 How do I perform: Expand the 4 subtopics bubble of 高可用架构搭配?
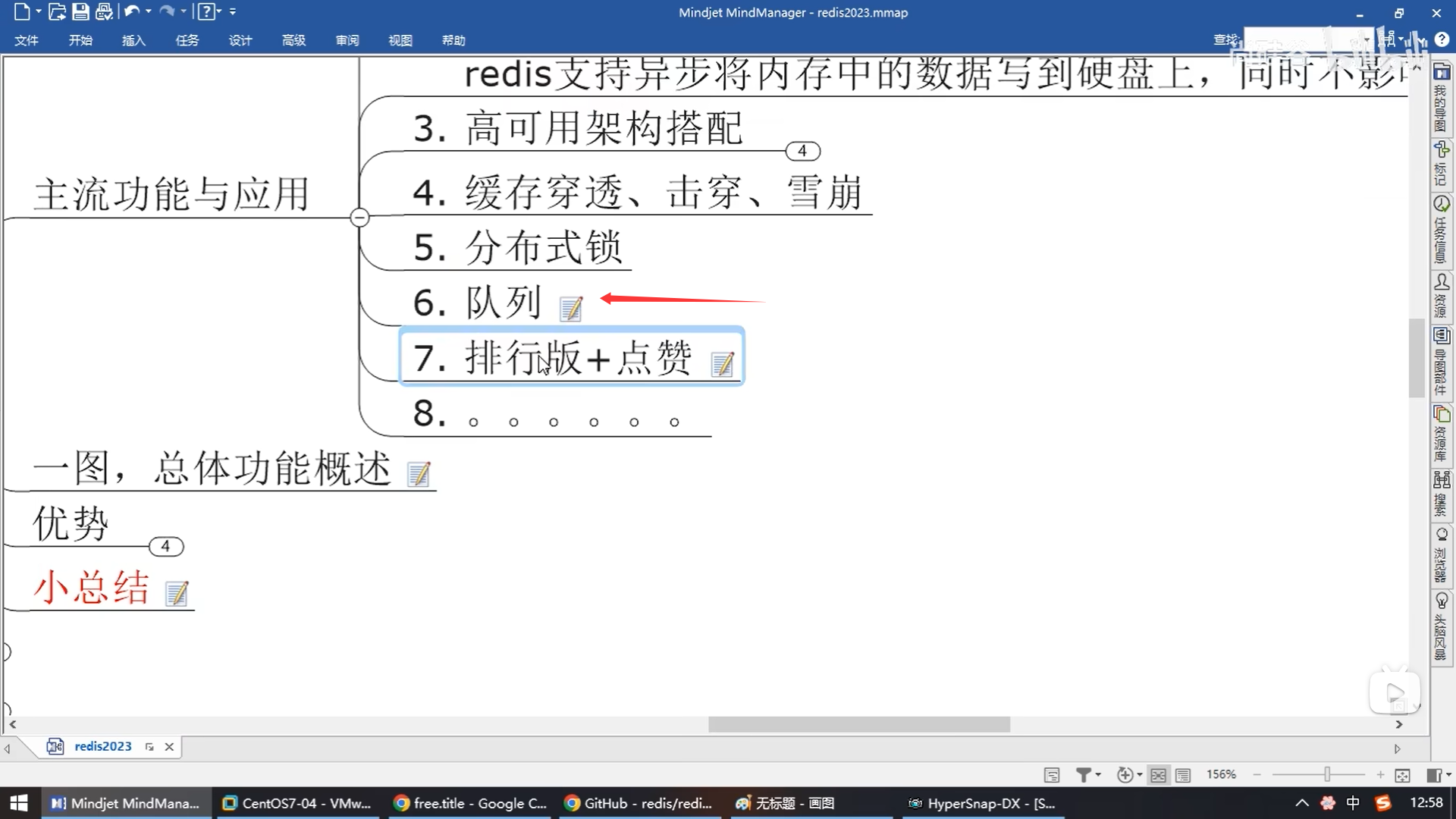(802, 151)
